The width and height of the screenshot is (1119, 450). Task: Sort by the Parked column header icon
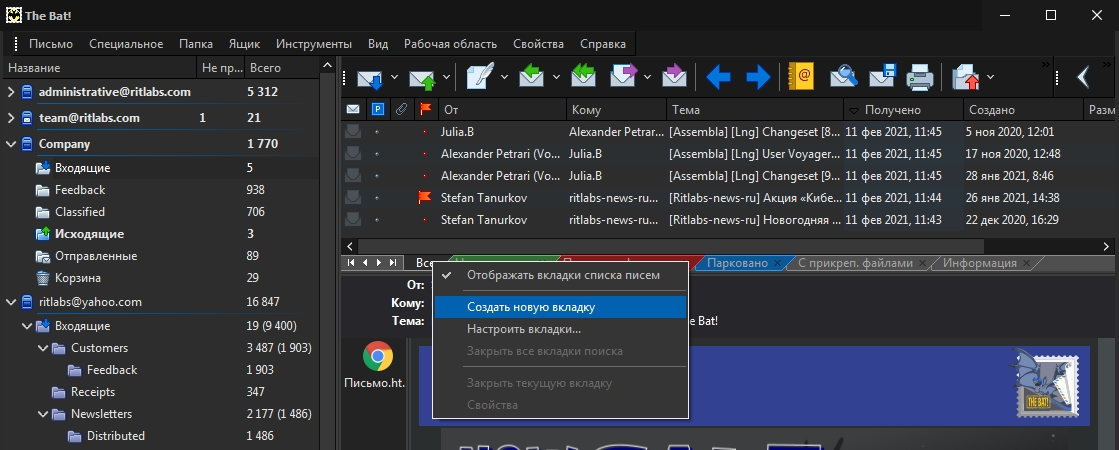[378, 110]
